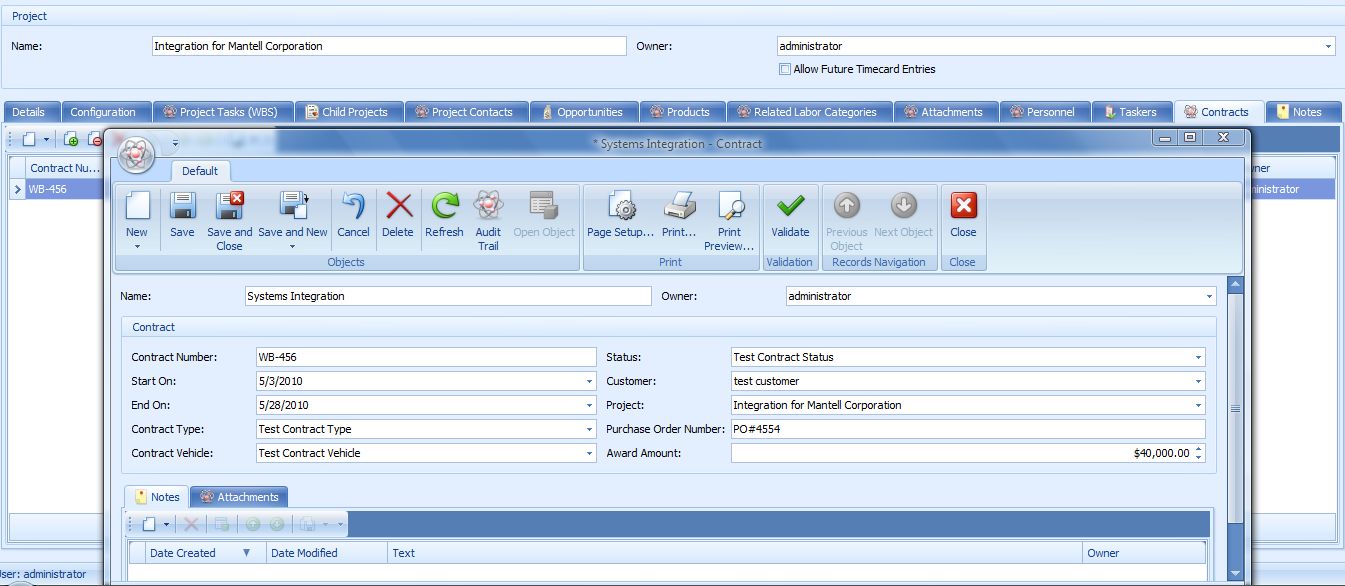The width and height of the screenshot is (1345, 586).
Task: Click the Open Object icon
Action: pyautogui.click(x=544, y=206)
